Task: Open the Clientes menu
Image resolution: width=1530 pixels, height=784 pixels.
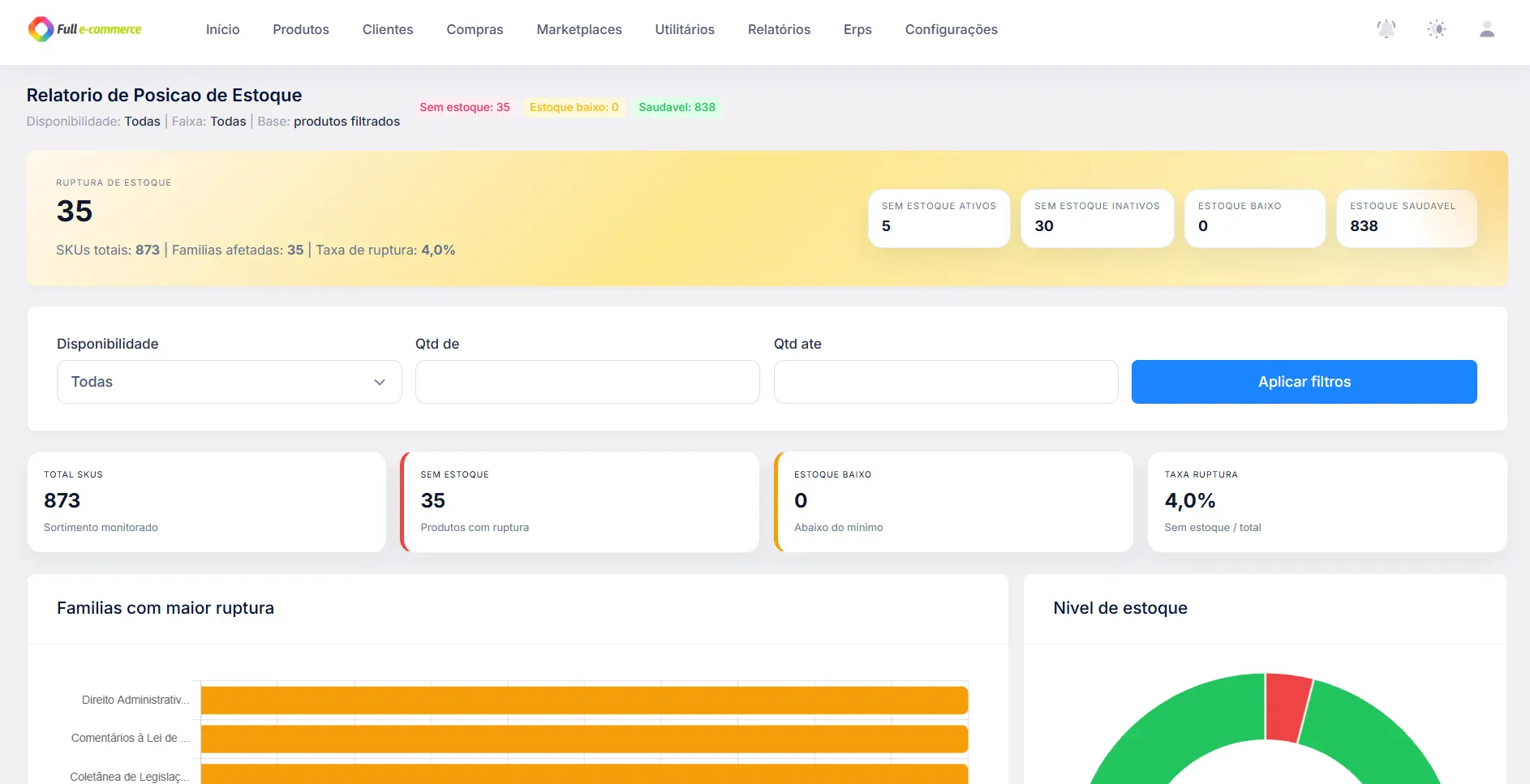Action: click(x=388, y=29)
